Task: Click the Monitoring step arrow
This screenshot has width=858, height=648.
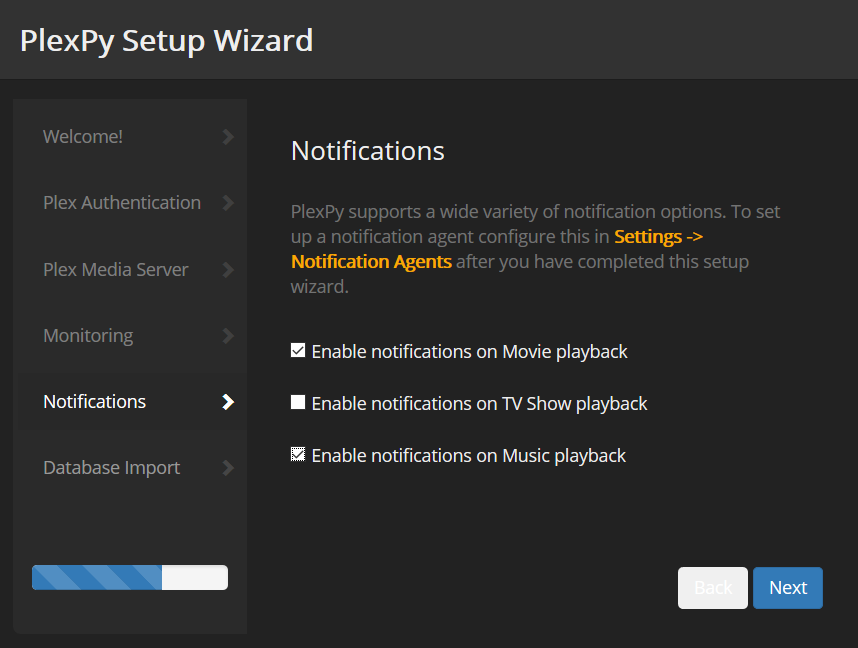Action: [228, 335]
